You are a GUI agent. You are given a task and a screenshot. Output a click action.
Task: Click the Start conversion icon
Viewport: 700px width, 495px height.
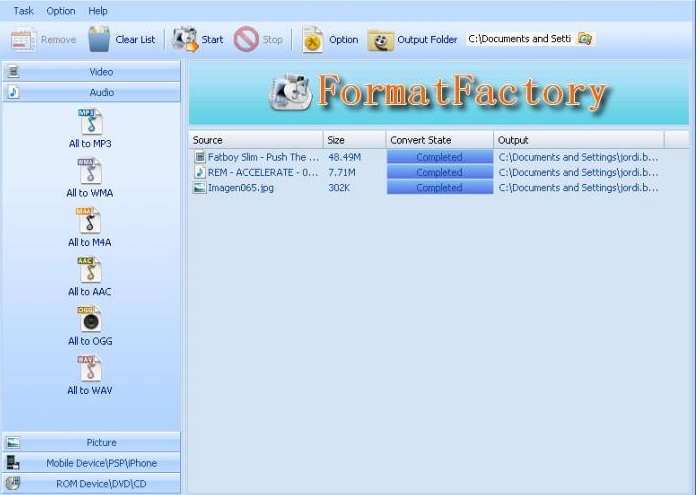185,39
